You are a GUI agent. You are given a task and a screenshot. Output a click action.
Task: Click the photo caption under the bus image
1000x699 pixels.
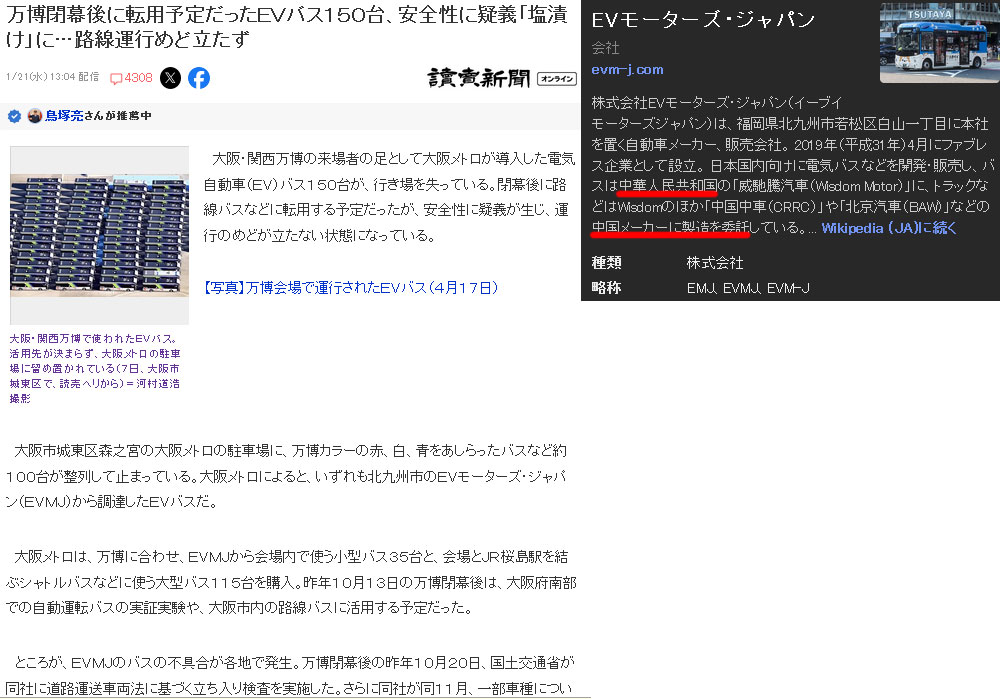coord(96,368)
